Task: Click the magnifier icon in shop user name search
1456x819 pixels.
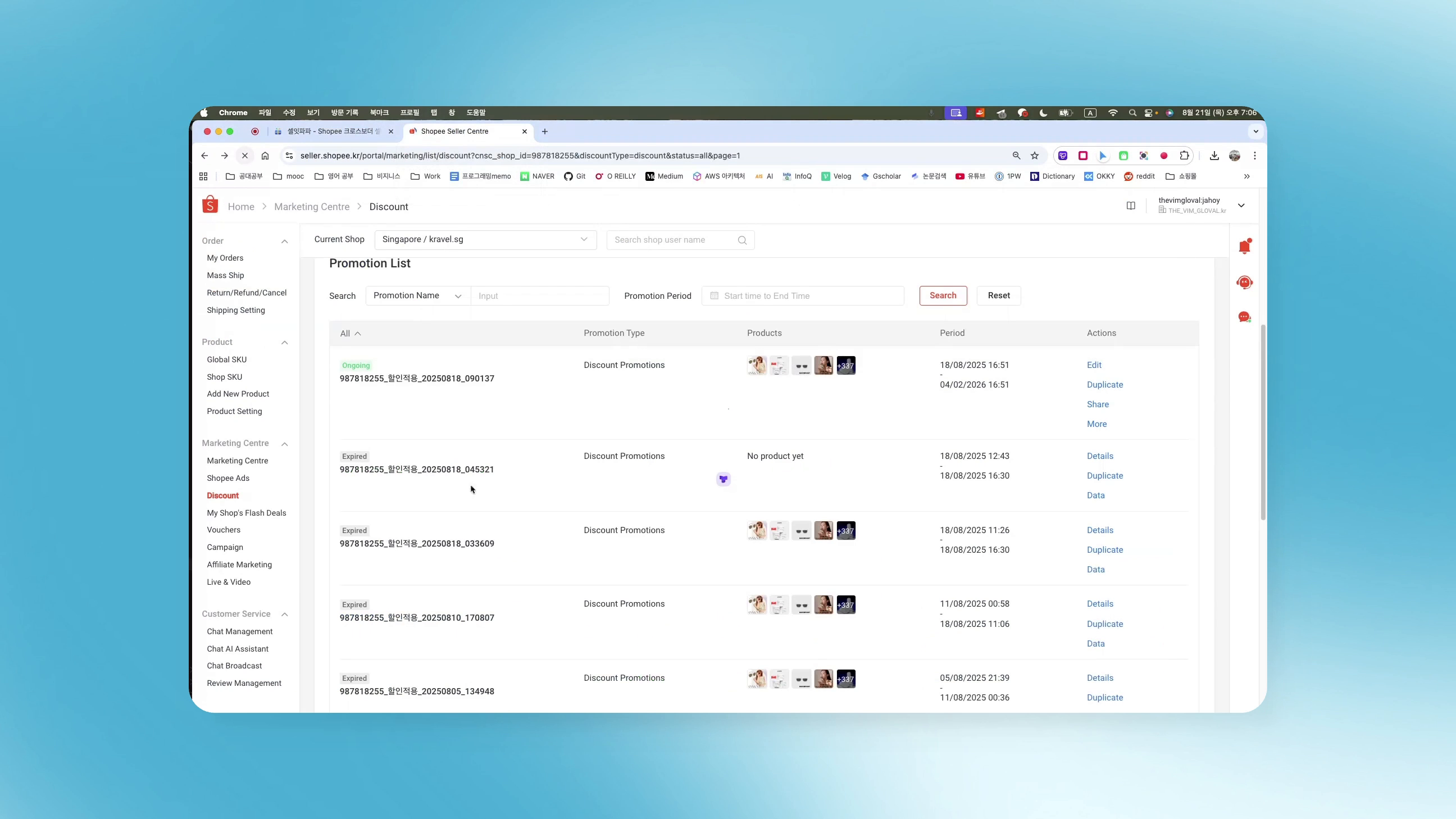Action: pyautogui.click(x=742, y=240)
